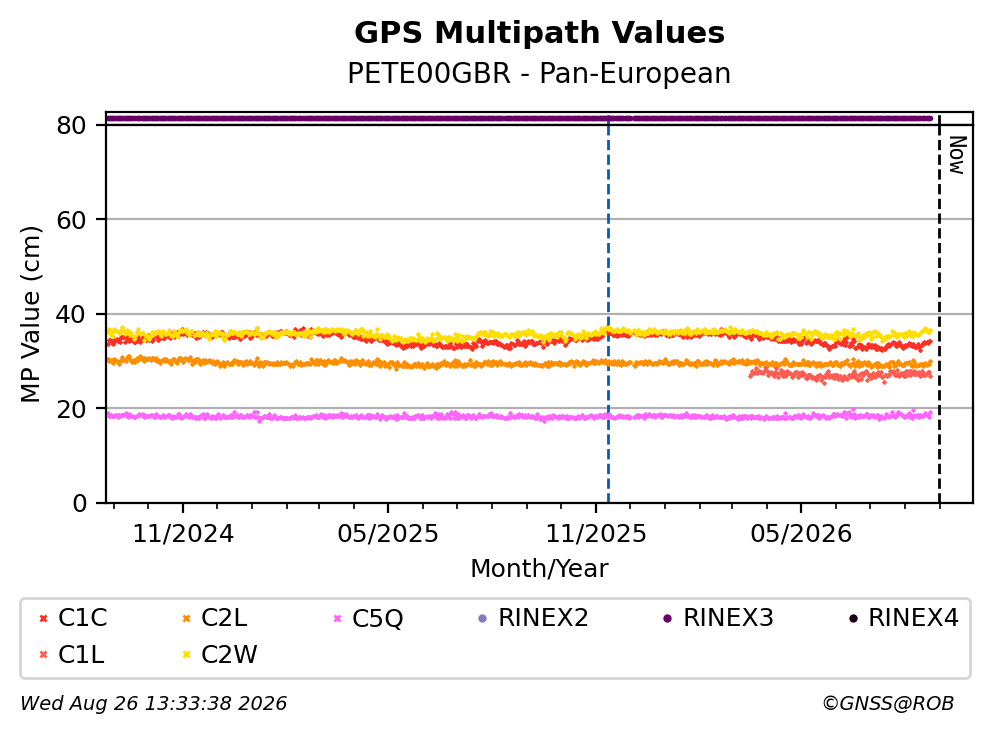Click the yellow C2W legend marker
This screenshot has width=993, height=734.
click(186, 655)
